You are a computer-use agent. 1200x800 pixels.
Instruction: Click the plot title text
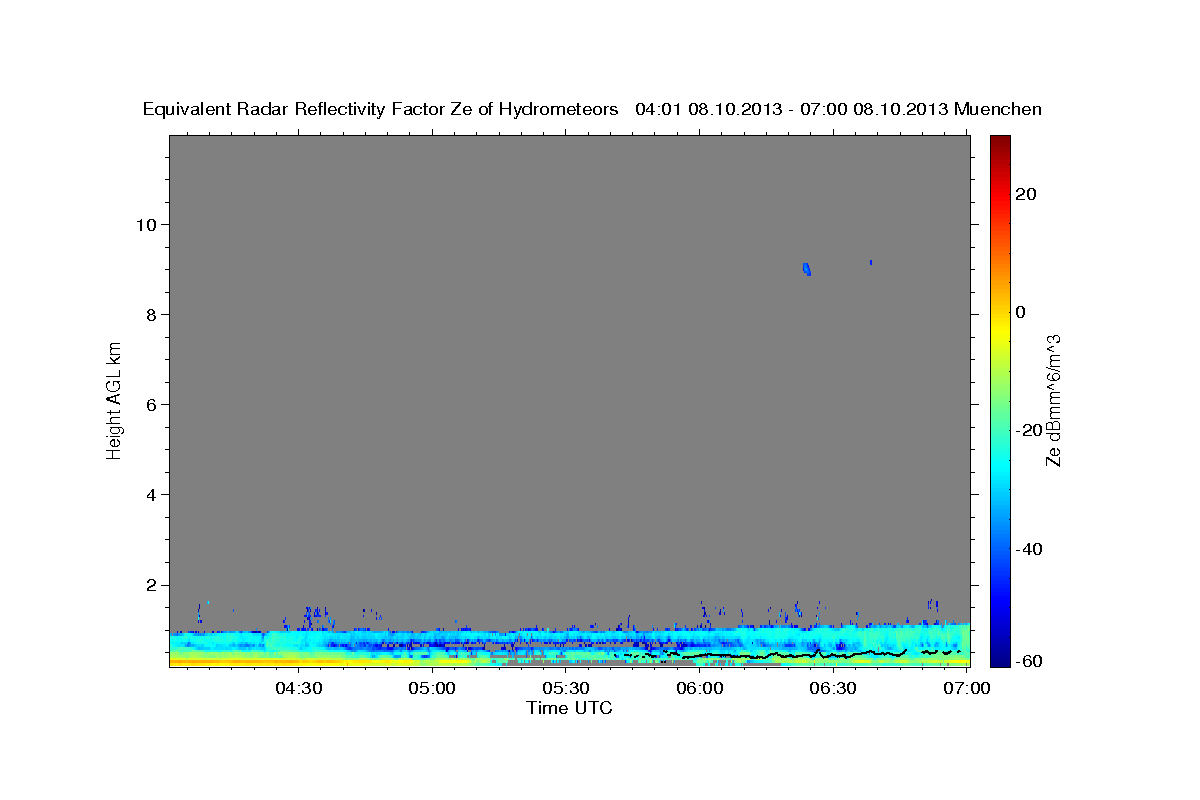[592, 109]
